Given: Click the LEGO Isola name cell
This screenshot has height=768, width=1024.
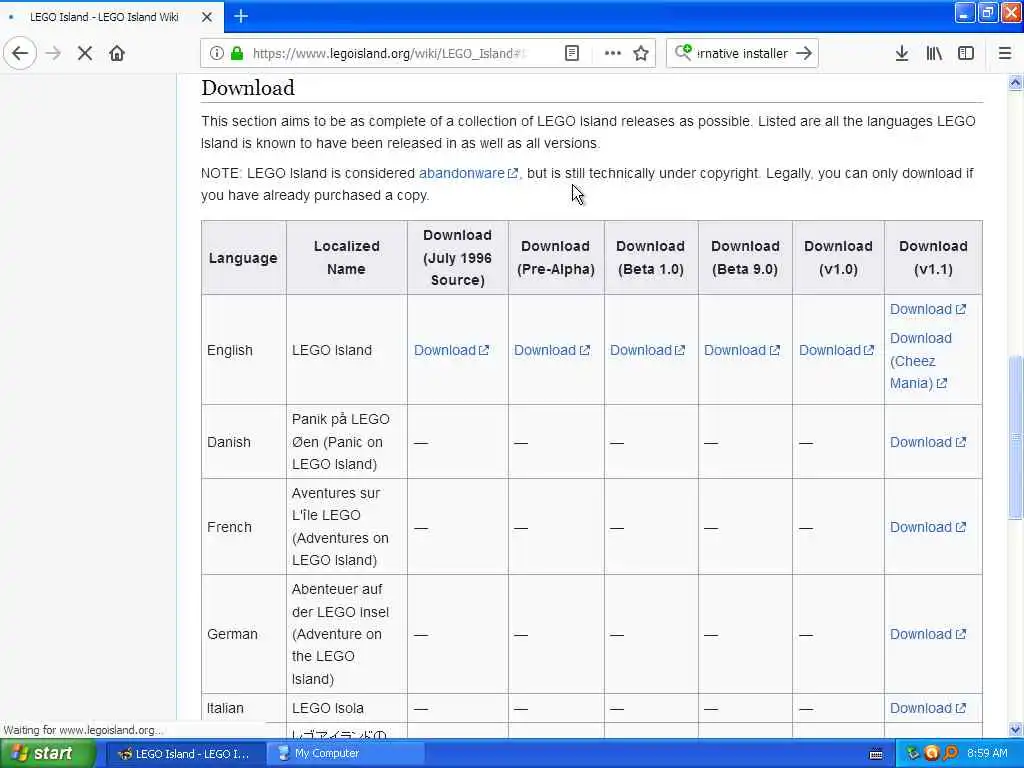Looking at the screenshot, I should pyautogui.click(x=347, y=708).
